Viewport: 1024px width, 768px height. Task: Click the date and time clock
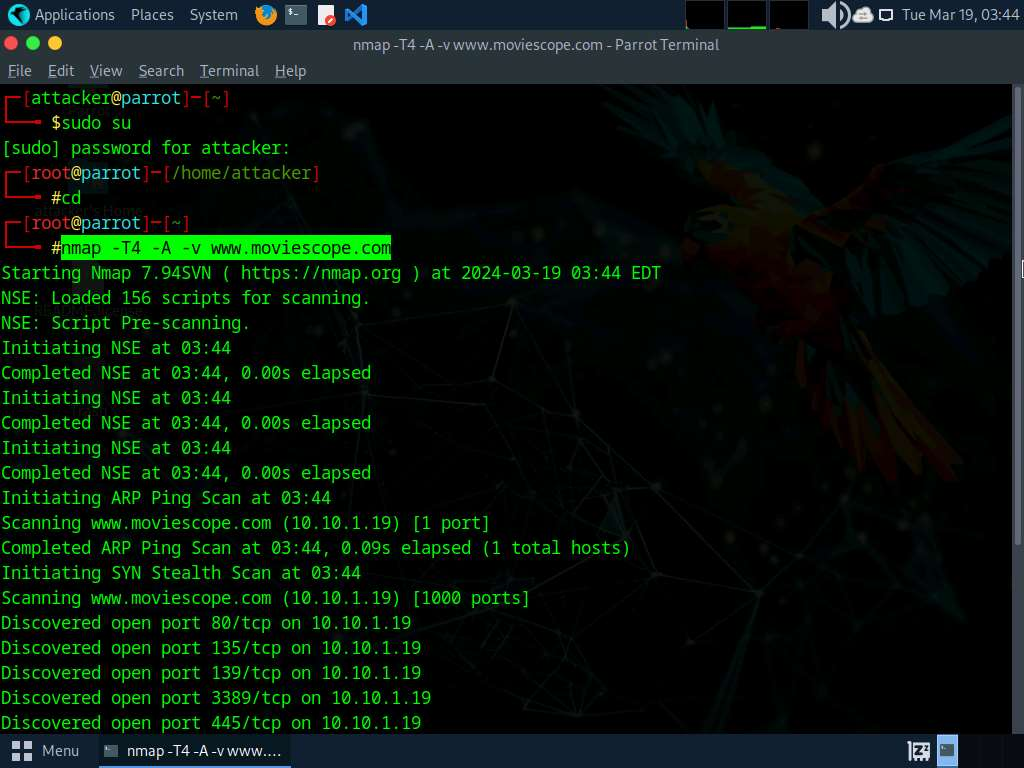point(960,15)
